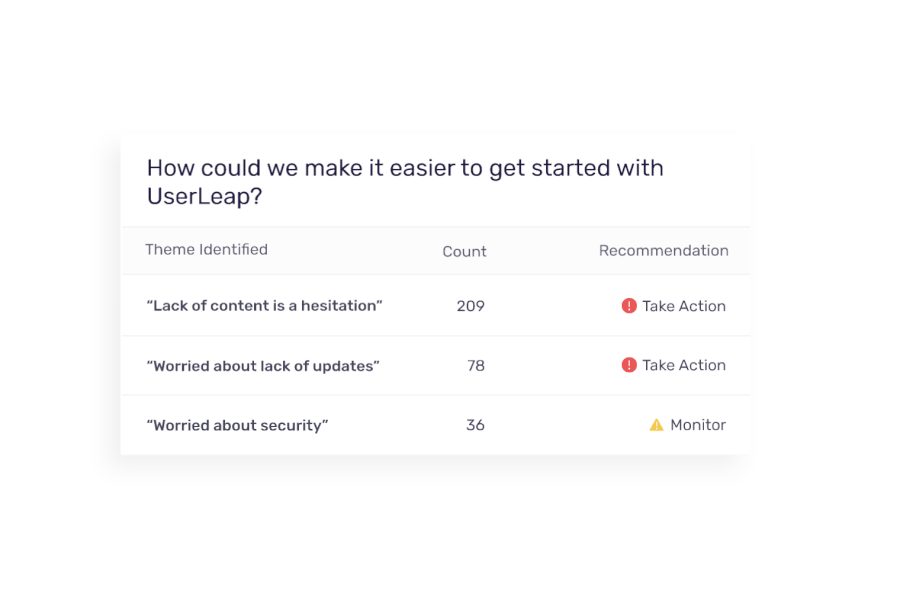Click the count value 36

(x=475, y=425)
